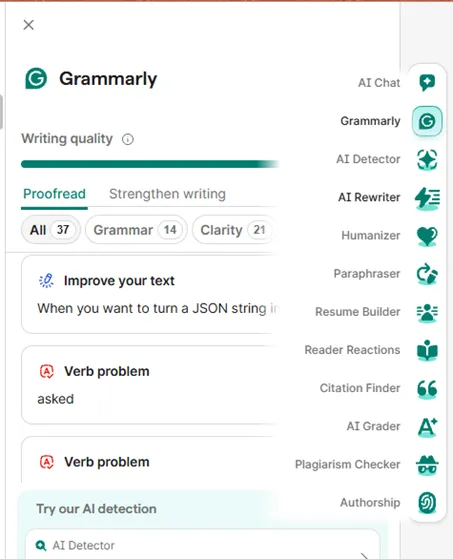Screen dimensions: 453x559
Task: Show Writing quality info tooltip icon
Action: [x=128, y=139]
